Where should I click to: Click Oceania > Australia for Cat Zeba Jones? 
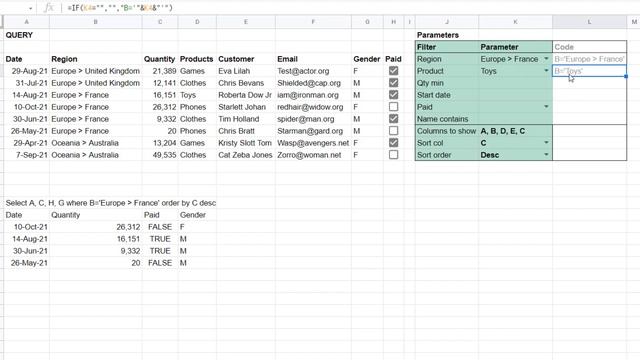[85, 155]
